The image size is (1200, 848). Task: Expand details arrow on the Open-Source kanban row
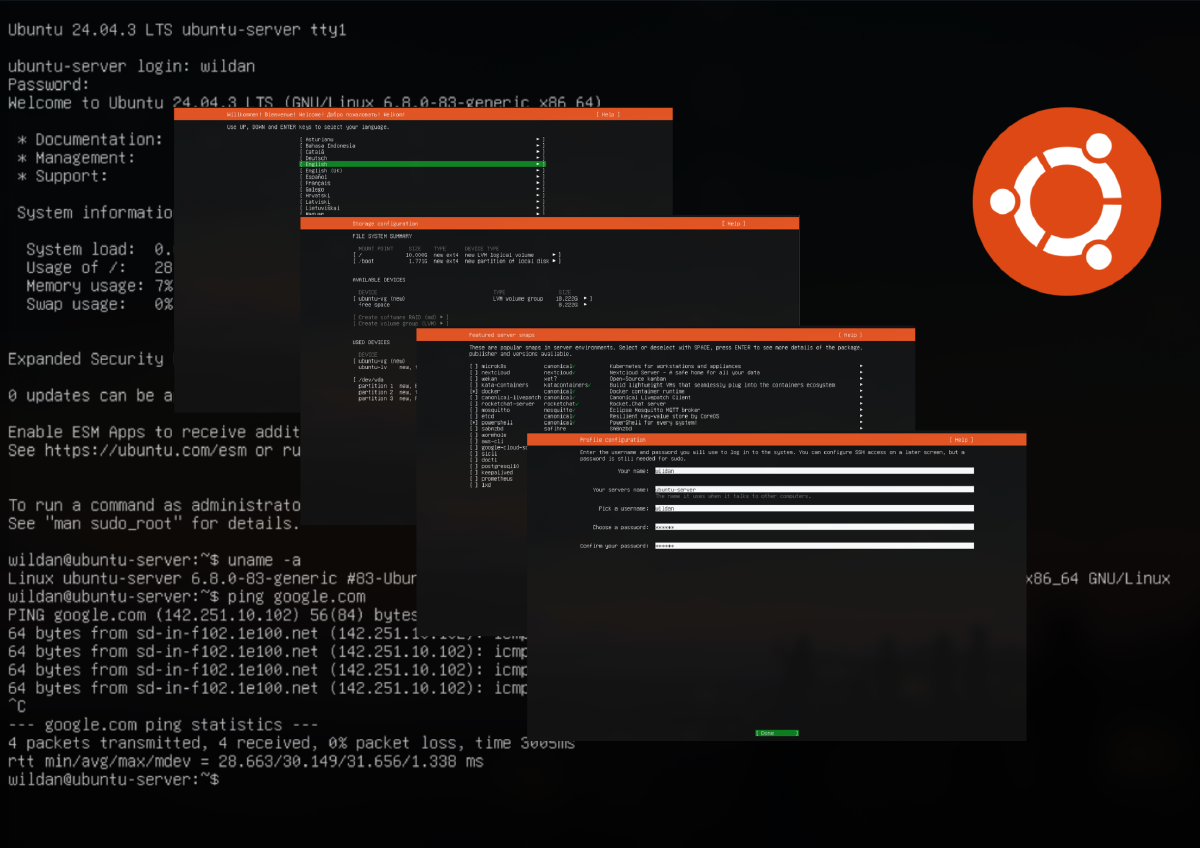click(860, 379)
